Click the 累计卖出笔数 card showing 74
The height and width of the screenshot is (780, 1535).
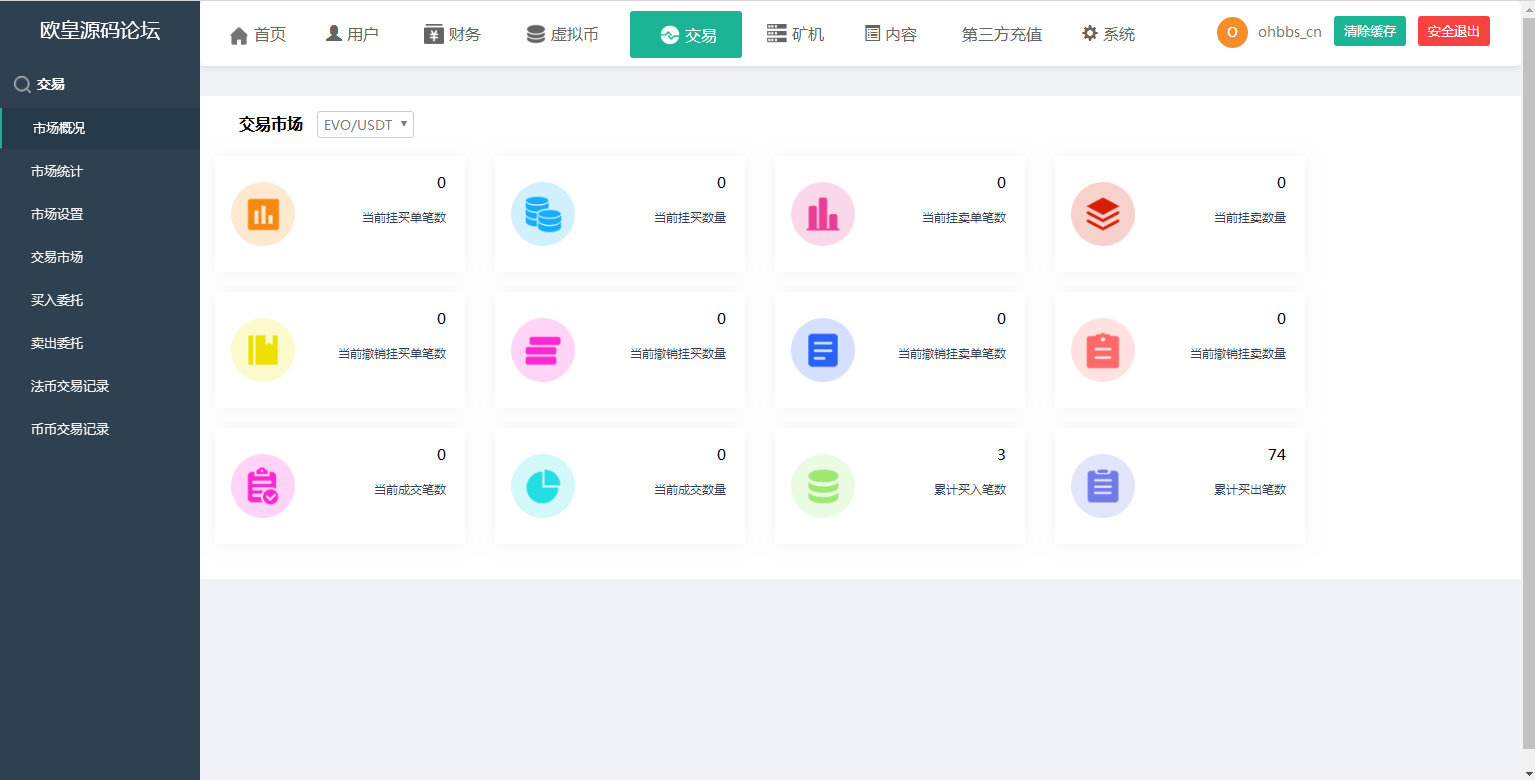[x=1180, y=486]
